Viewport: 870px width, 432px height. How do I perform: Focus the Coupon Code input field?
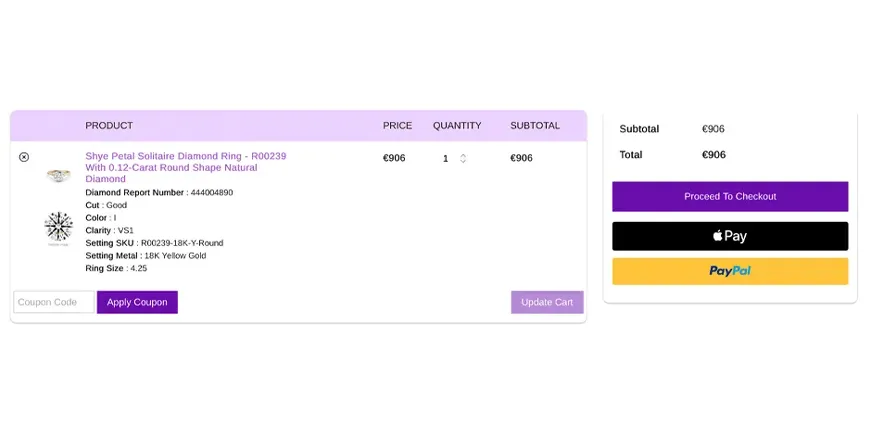53,302
